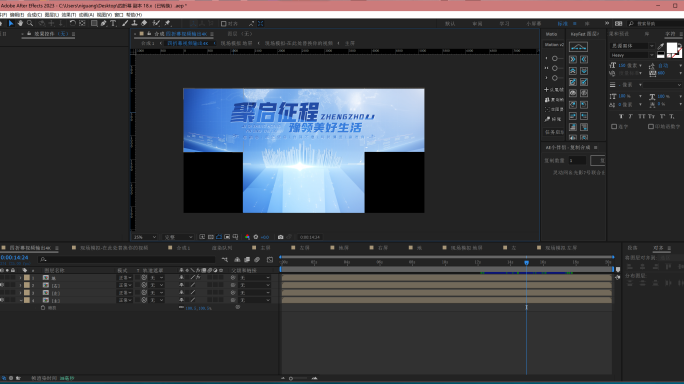Open the 段落 paragraph panel tab
Viewport: 684px width, 384px height.
point(633,248)
